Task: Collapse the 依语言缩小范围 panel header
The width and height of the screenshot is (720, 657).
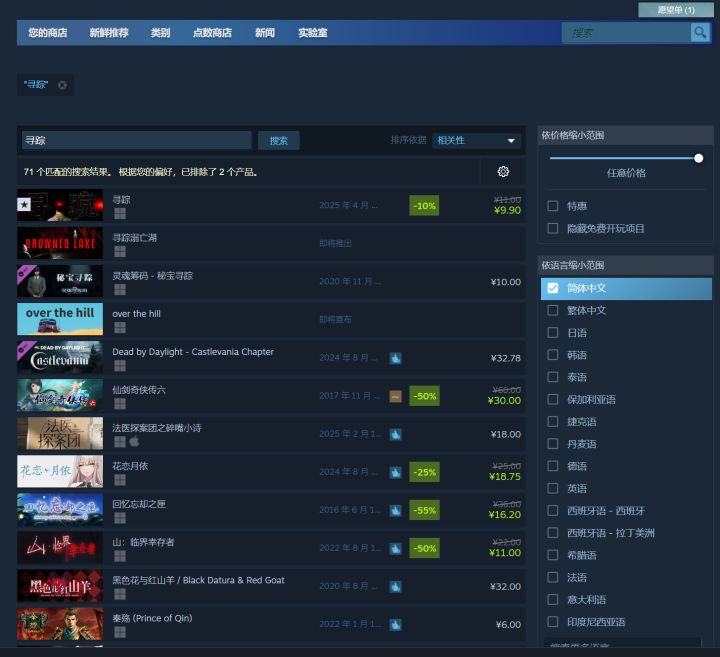Action: [625, 265]
